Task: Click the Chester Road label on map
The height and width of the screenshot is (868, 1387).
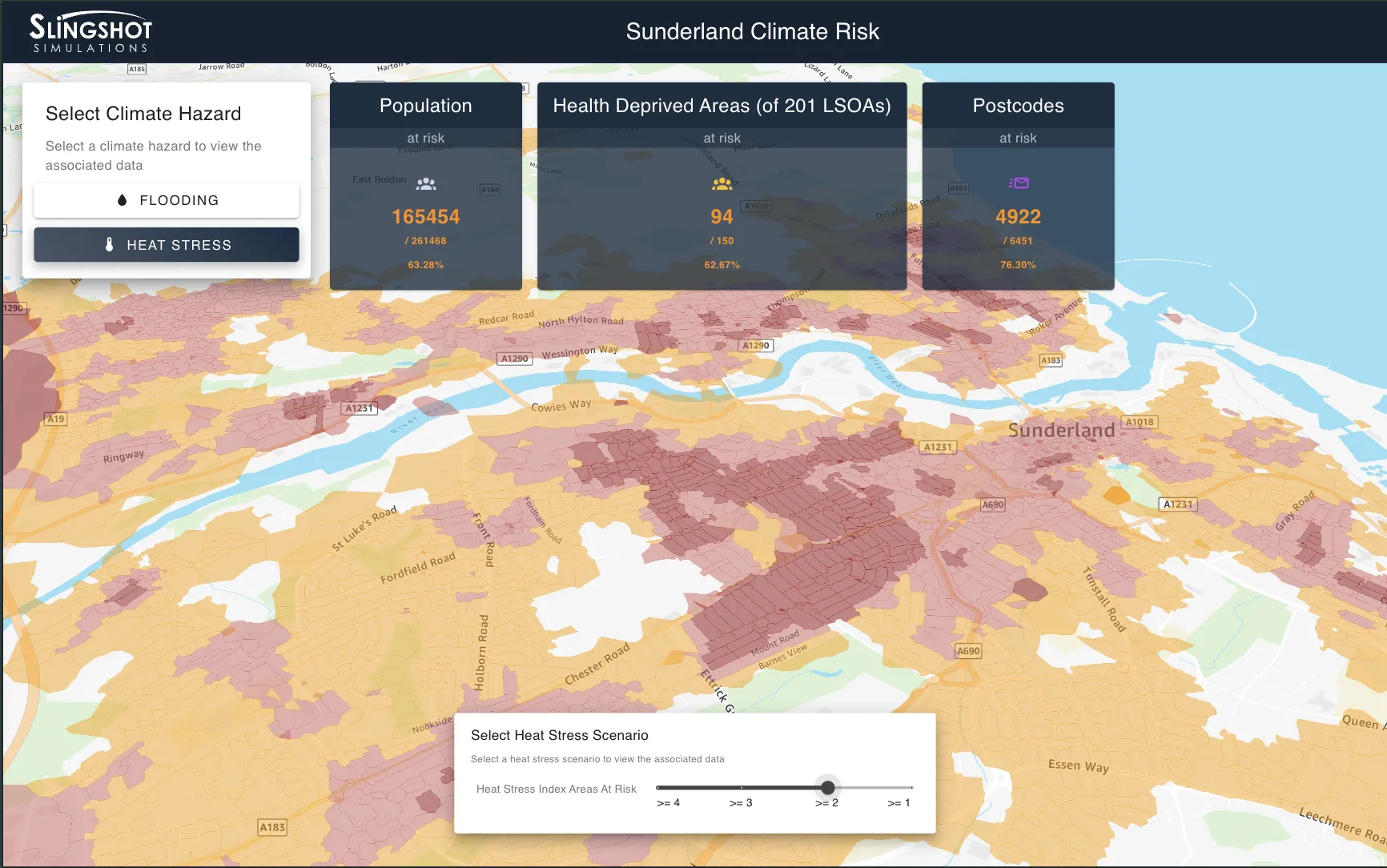Action: (597, 665)
